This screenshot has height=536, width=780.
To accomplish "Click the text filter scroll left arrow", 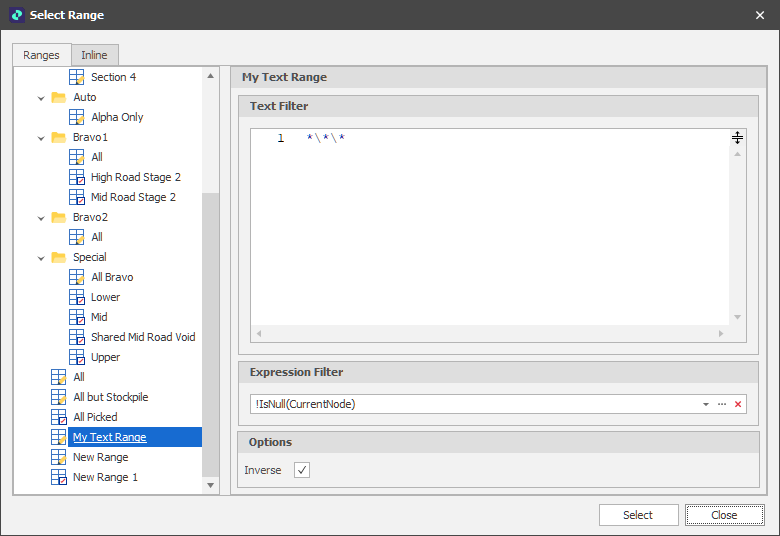I will [259, 333].
